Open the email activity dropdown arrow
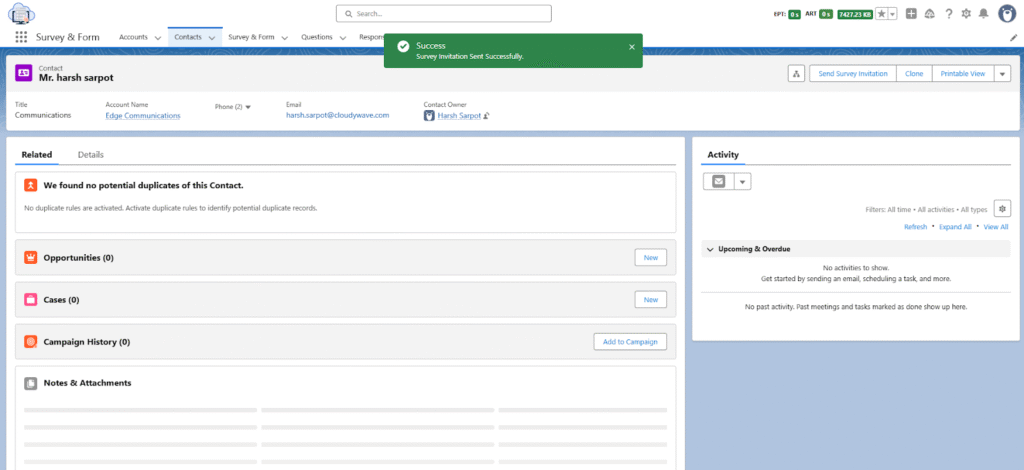 tap(741, 181)
